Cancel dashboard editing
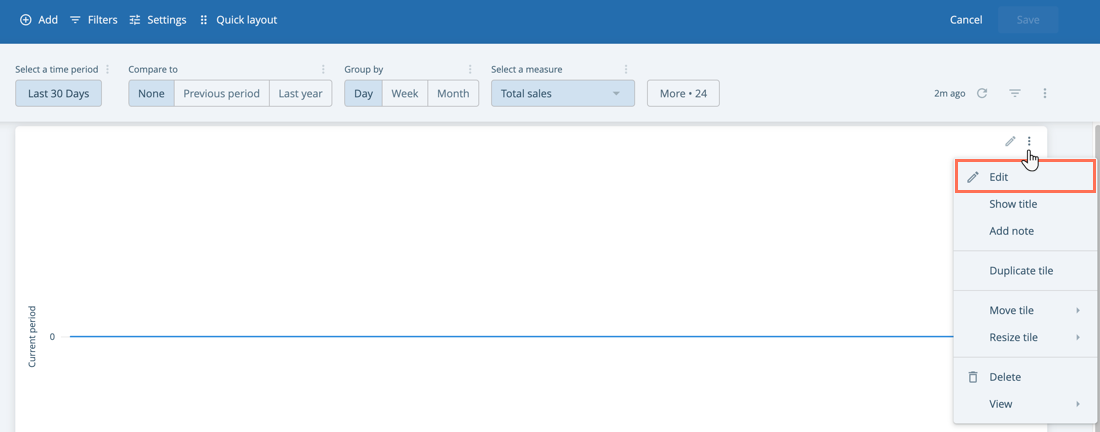 pos(966,20)
